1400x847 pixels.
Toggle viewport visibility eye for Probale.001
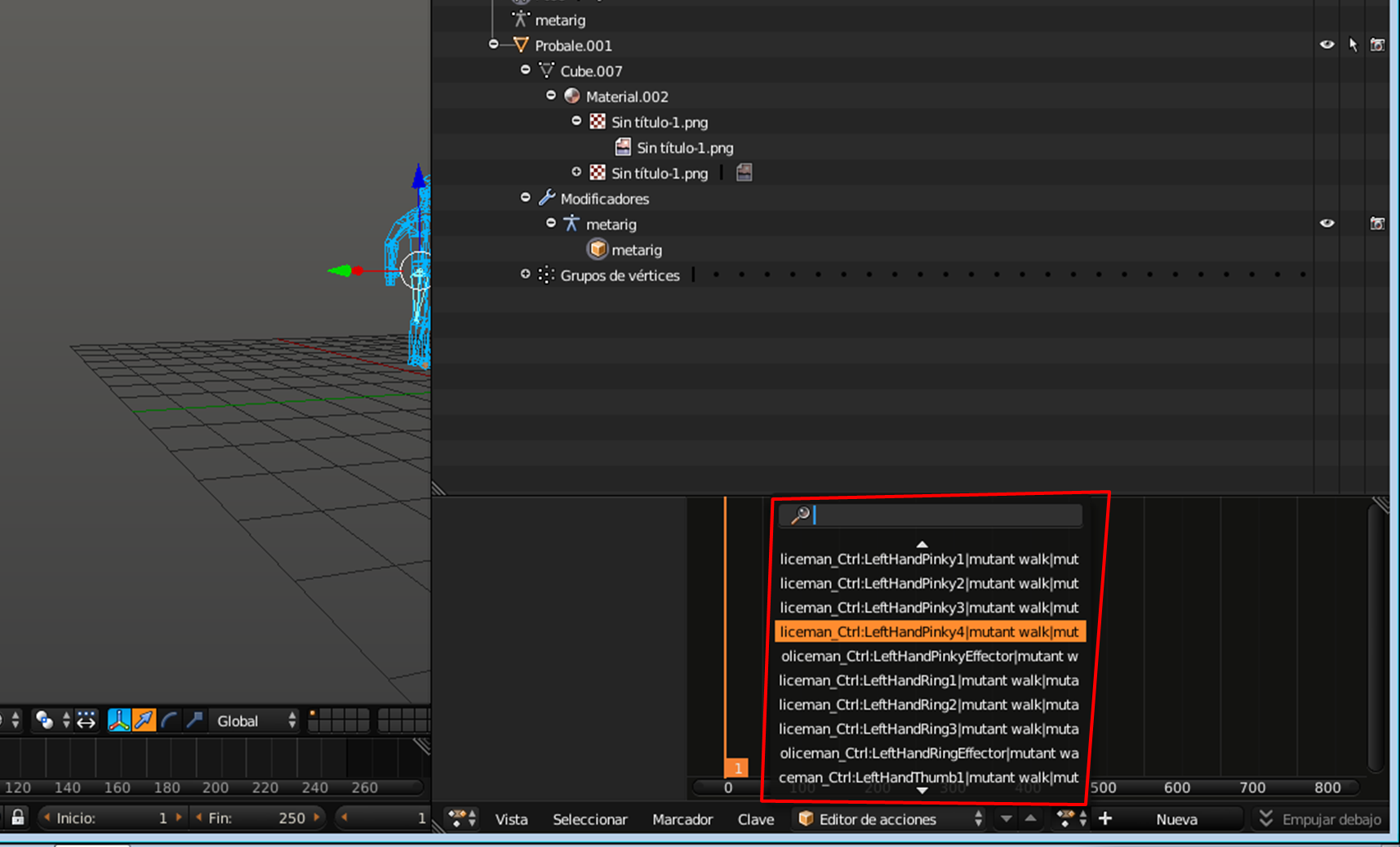click(1327, 45)
